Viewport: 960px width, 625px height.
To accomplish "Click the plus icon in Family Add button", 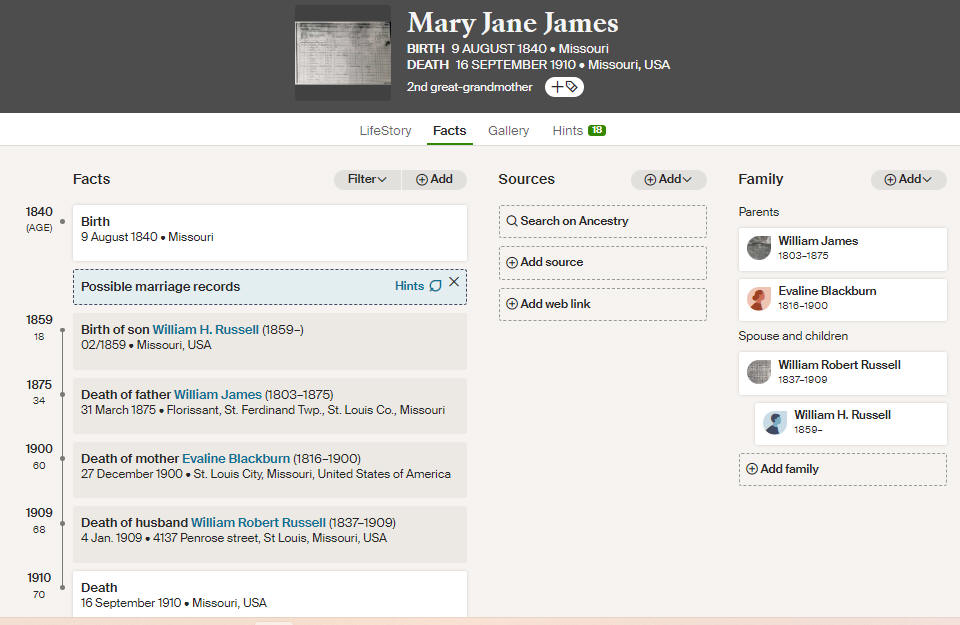I will pos(890,179).
